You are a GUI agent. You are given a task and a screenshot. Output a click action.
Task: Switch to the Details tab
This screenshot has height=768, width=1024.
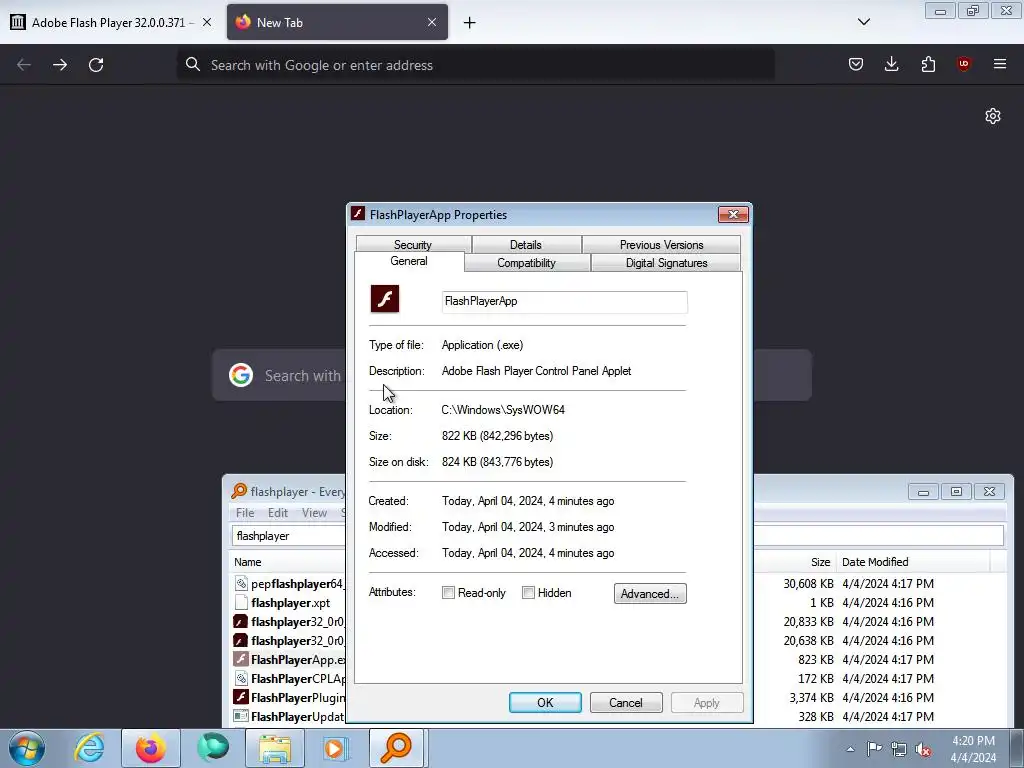click(x=526, y=245)
